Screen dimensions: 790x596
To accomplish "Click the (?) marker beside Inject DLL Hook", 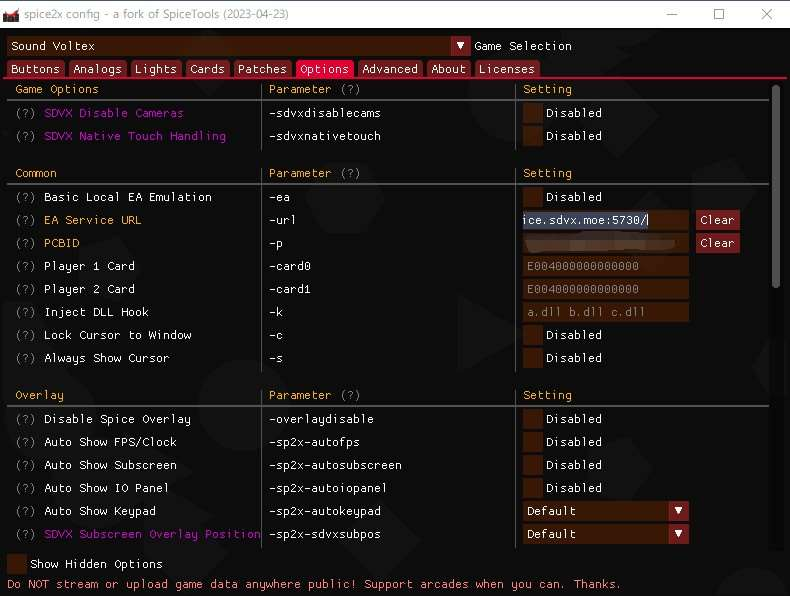I will 26,312.
